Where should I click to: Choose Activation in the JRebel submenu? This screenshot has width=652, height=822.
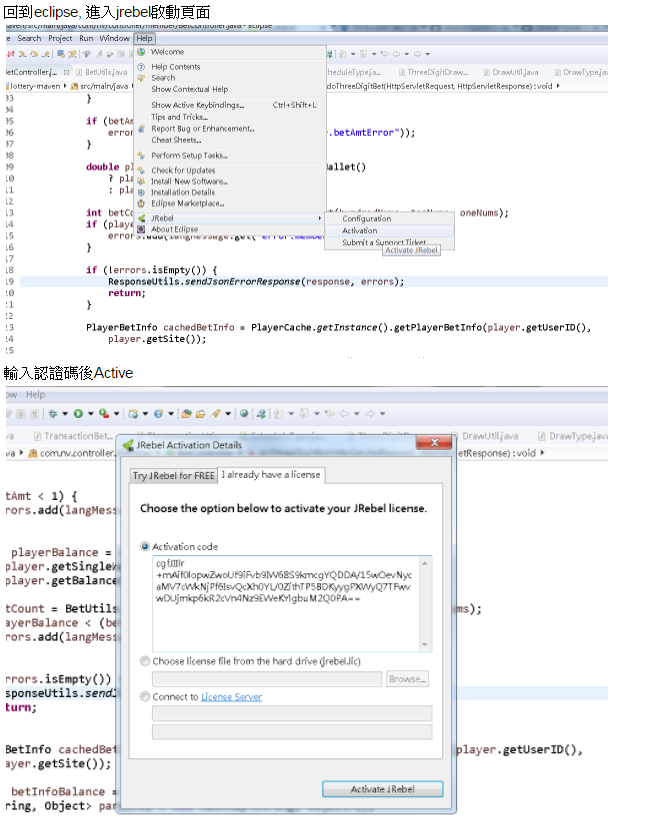pyautogui.click(x=389, y=231)
